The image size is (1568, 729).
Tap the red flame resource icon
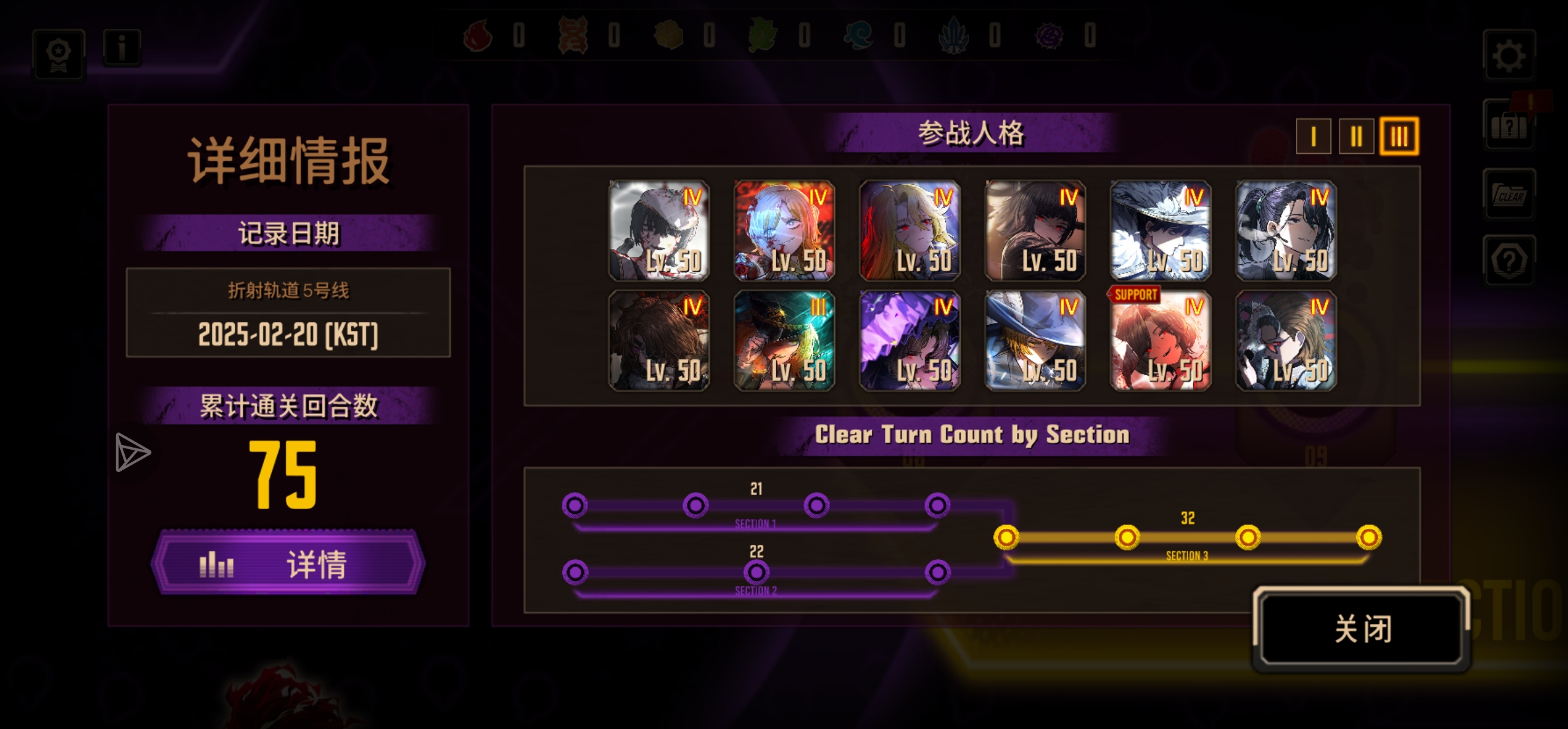(478, 35)
